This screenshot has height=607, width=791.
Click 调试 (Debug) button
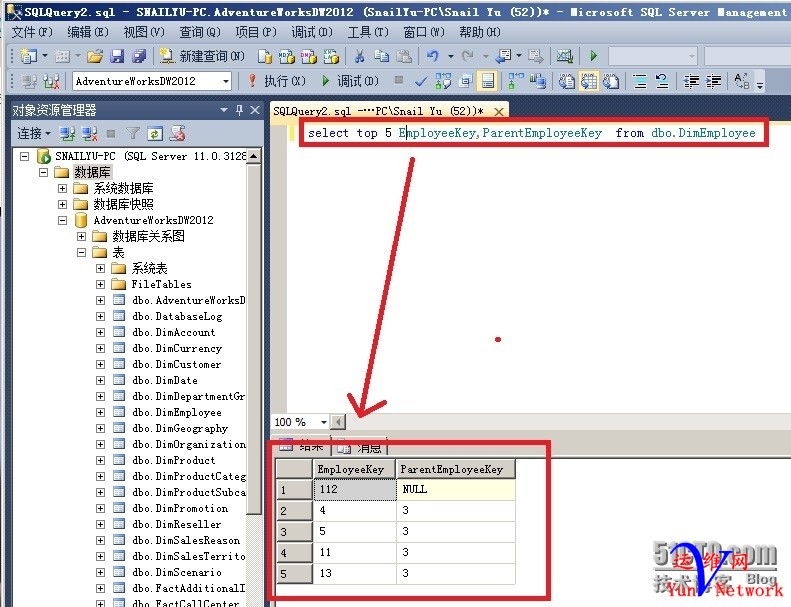pyautogui.click(x=351, y=81)
